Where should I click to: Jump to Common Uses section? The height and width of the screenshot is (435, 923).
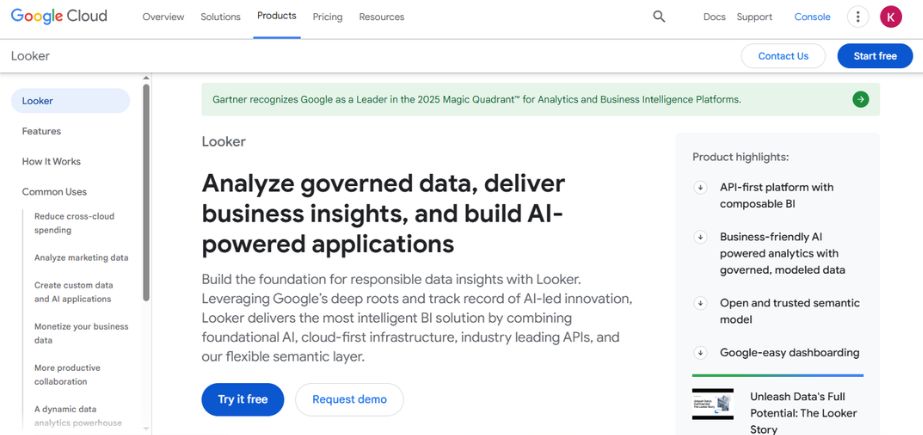(54, 192)
